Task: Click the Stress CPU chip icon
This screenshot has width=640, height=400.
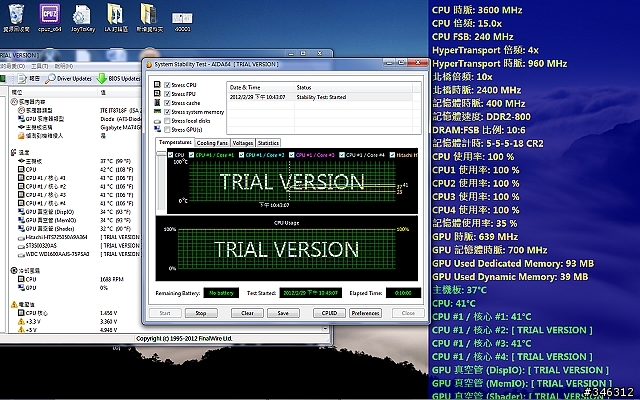Action: point(157,84)
